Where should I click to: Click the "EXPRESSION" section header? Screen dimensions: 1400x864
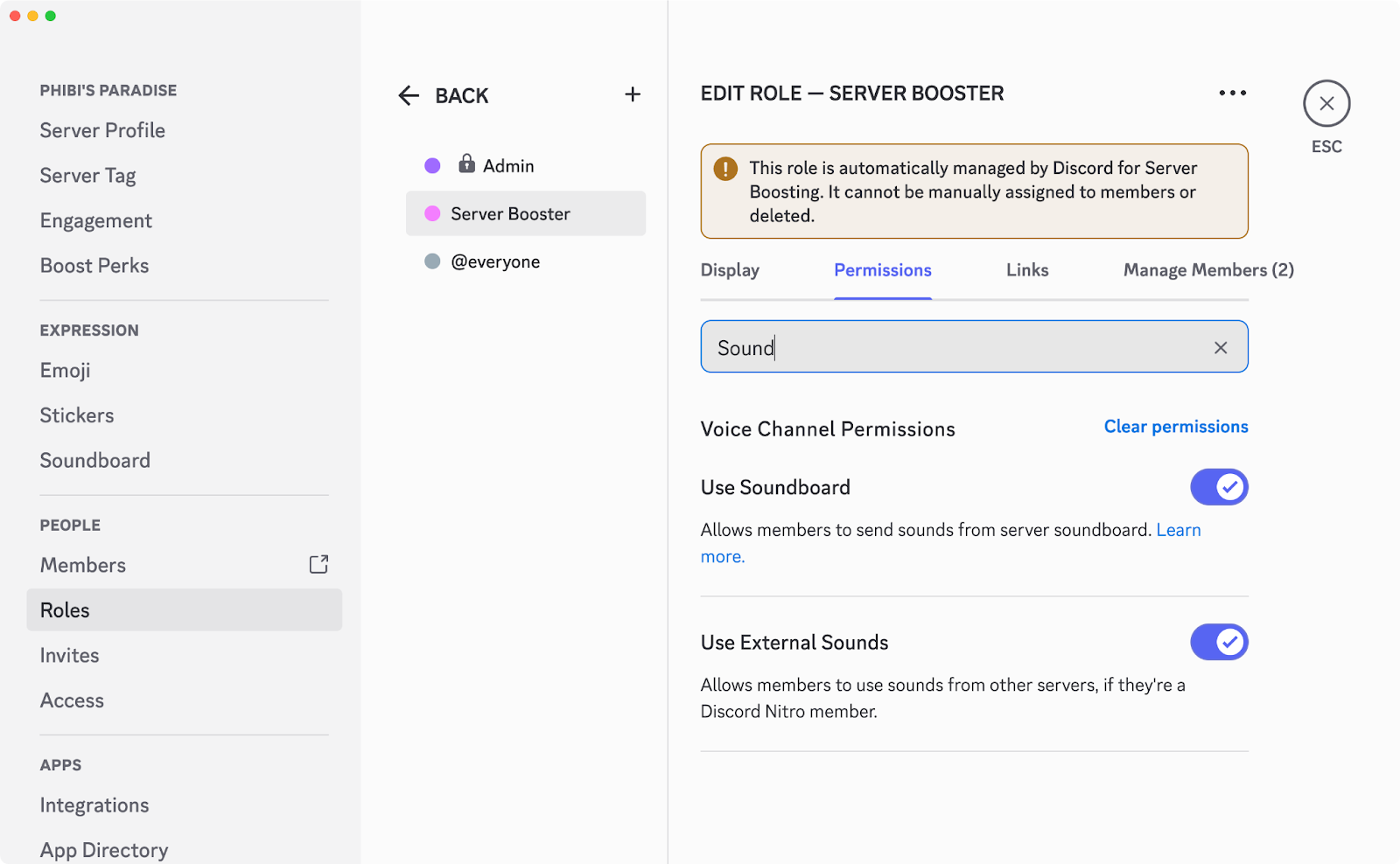coord(89,331)
